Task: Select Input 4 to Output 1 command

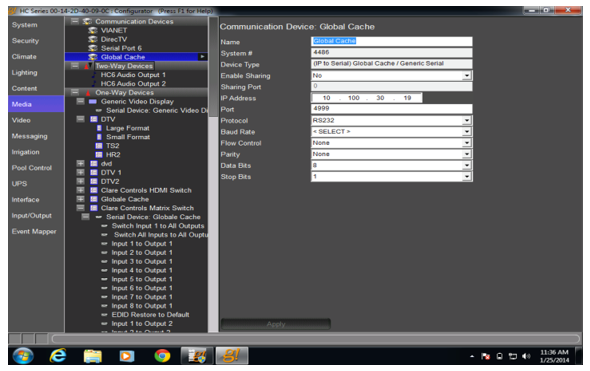Action: click(142, 270)
